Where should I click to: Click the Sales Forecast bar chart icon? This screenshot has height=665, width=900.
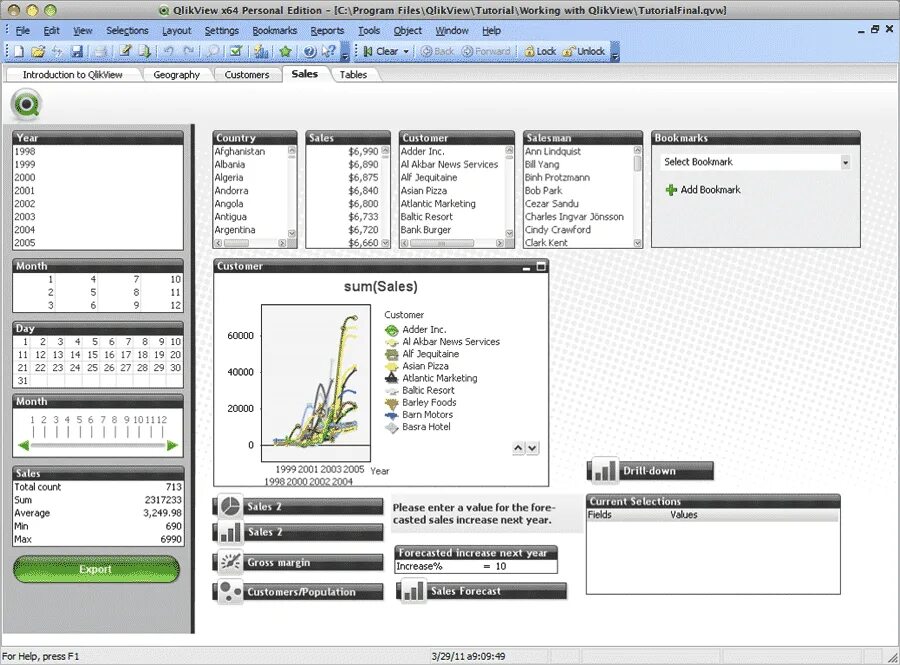pos(413,591)
